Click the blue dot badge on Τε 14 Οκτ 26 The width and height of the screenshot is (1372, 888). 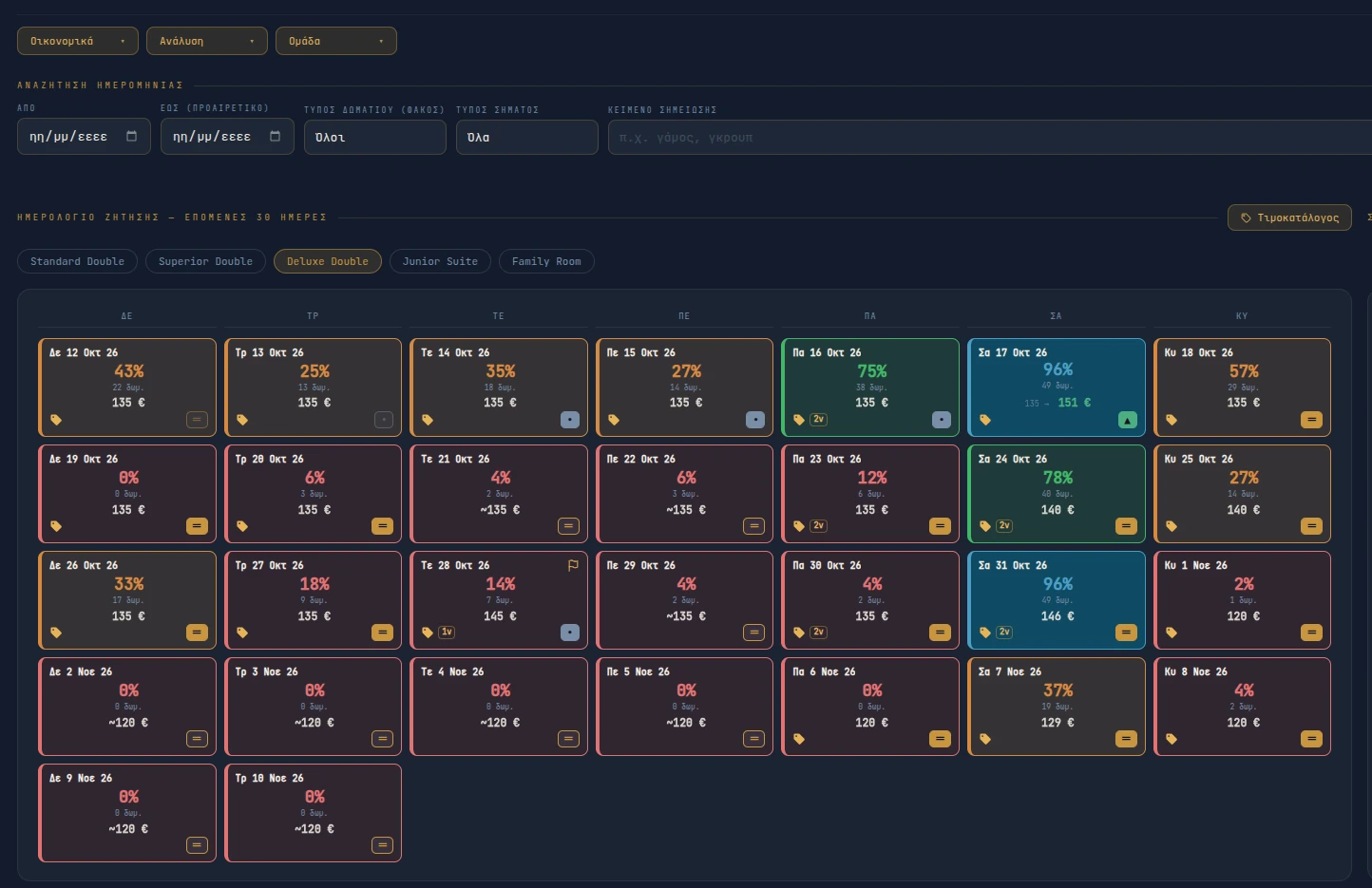click(569, 420)
